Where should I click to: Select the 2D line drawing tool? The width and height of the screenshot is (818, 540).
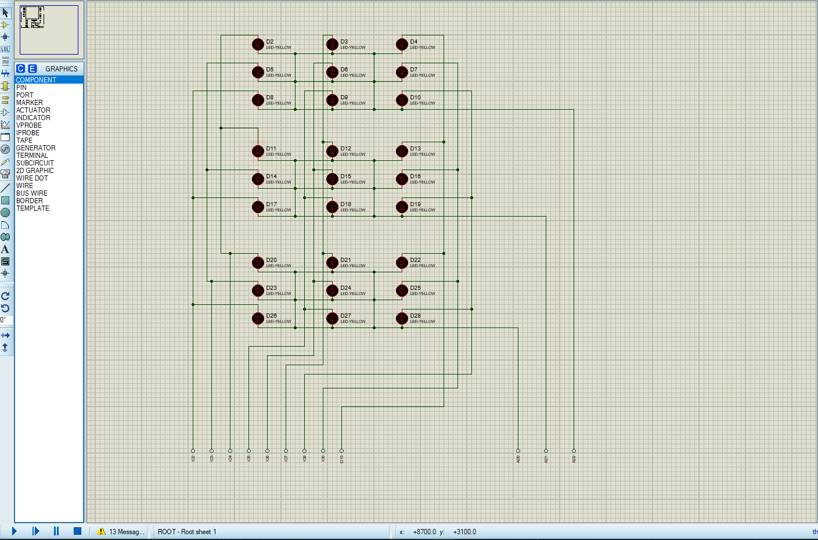click(x=5, y=187)
